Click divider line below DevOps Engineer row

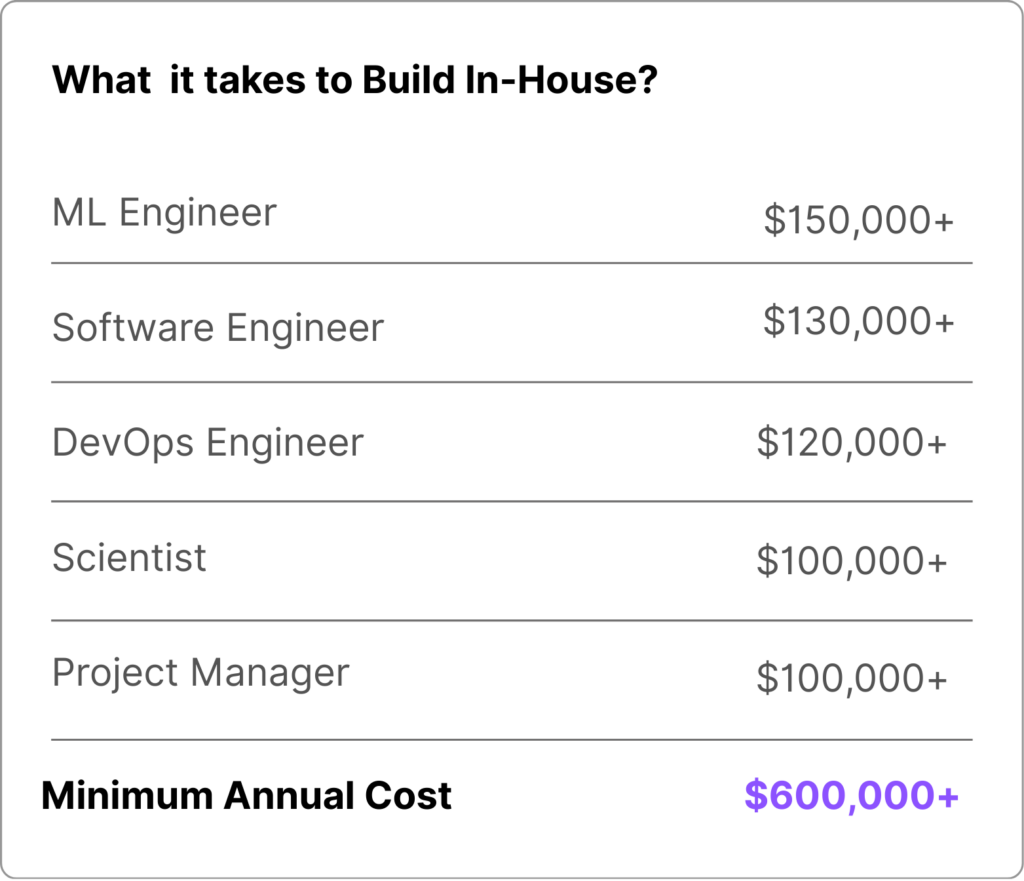(x=511, y=501)
